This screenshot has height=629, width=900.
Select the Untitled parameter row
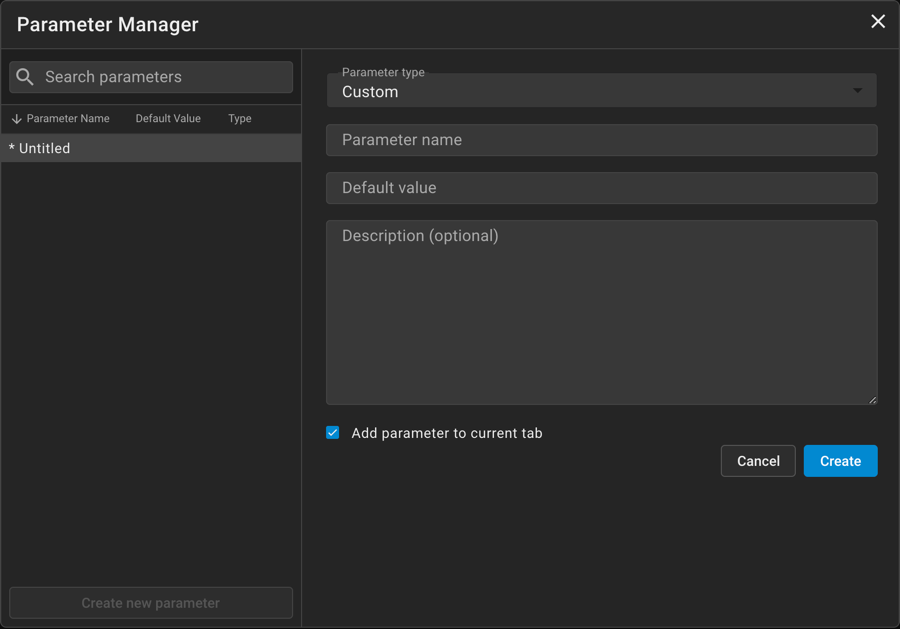point(150,148)
